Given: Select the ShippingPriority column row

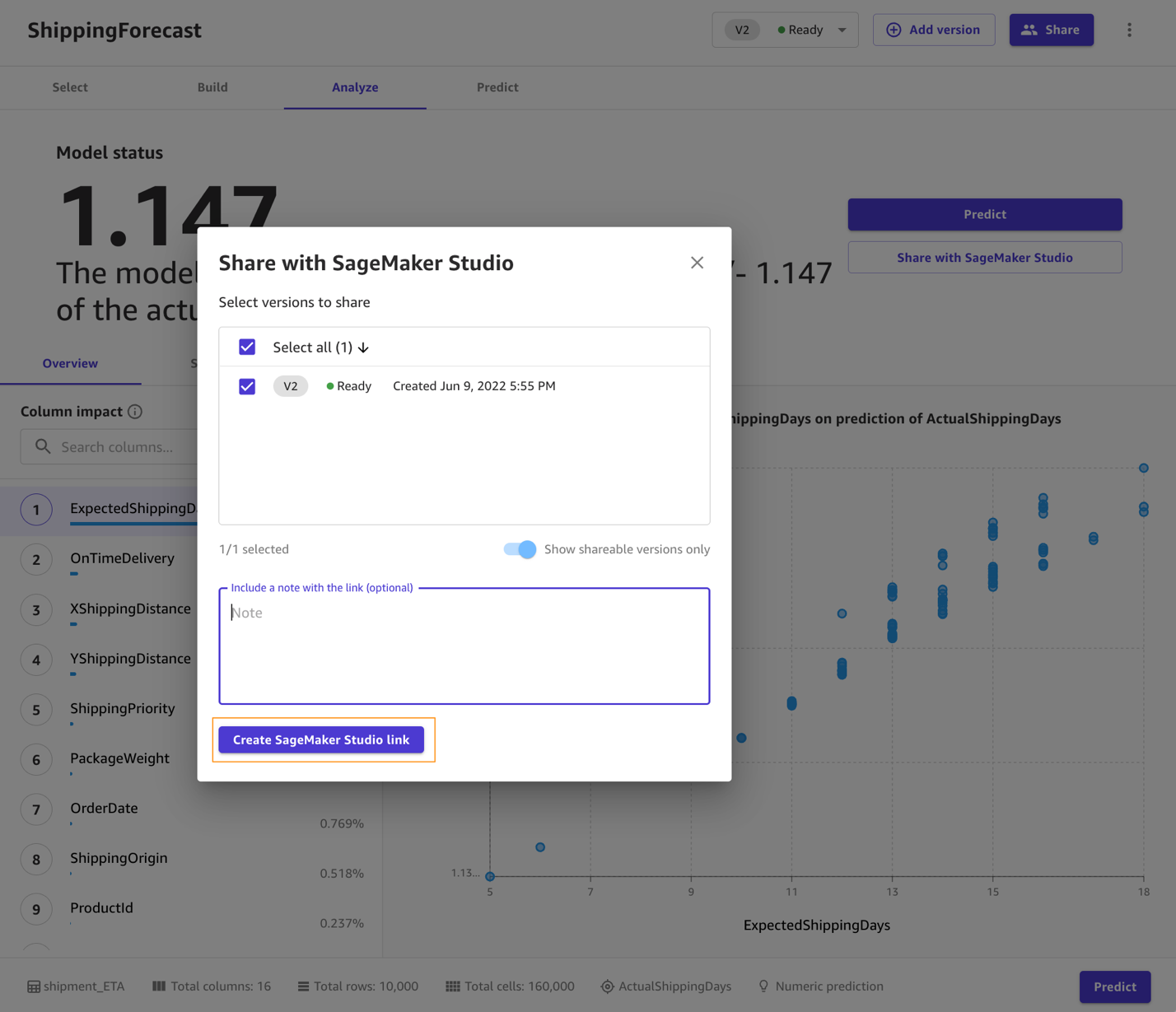Looking at the screenshot, I should 99,710.
